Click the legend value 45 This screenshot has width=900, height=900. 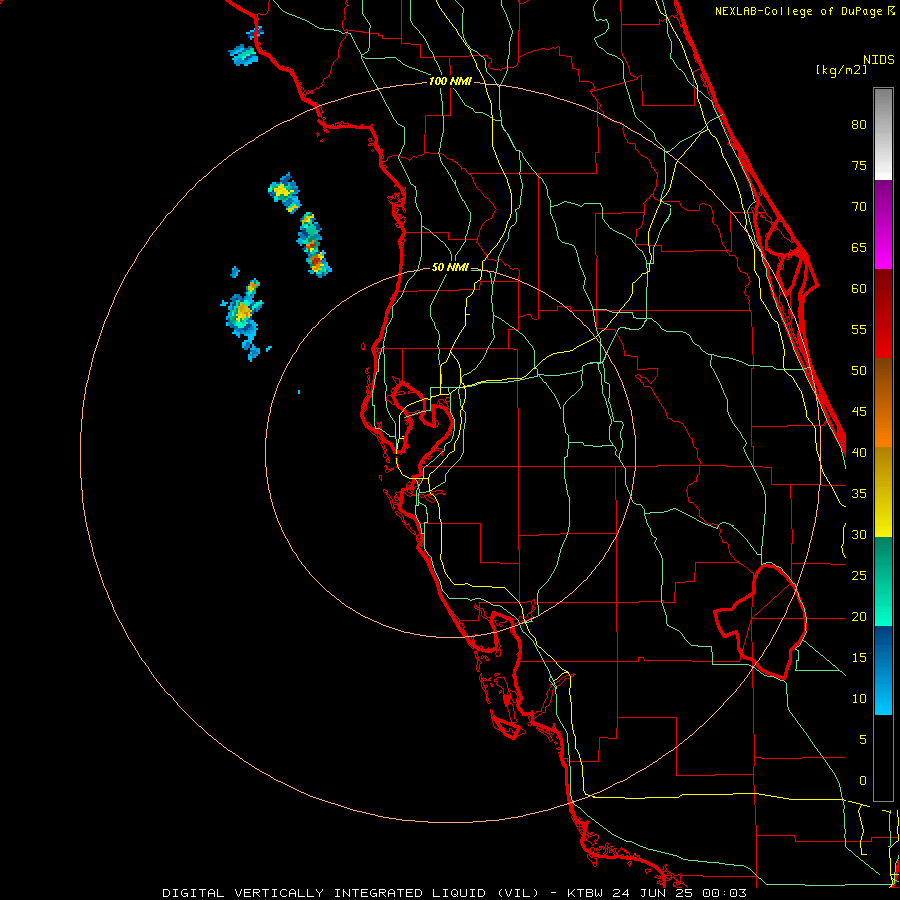[x=859, y=412]
